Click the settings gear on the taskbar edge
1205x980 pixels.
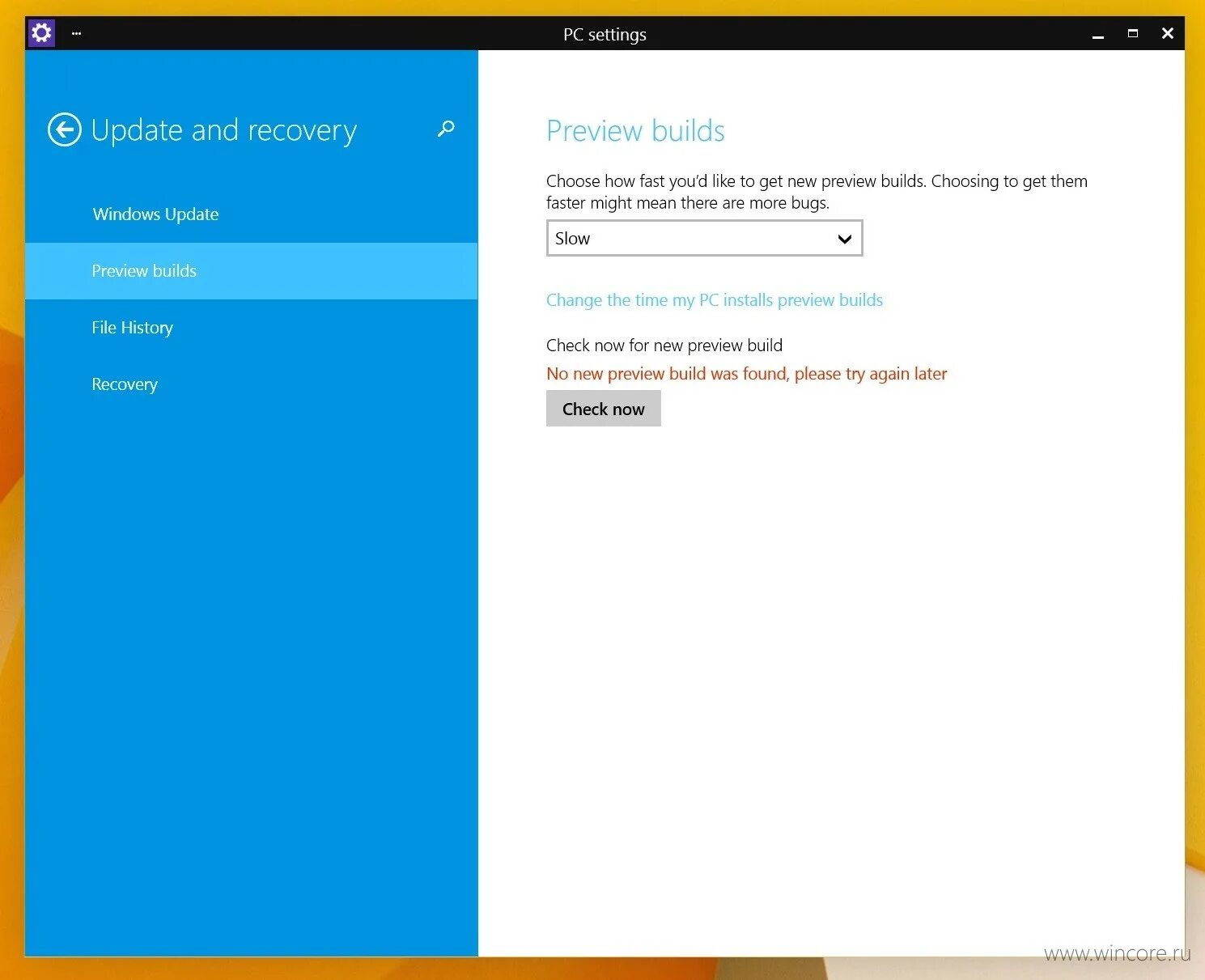[x=40, y=33]
